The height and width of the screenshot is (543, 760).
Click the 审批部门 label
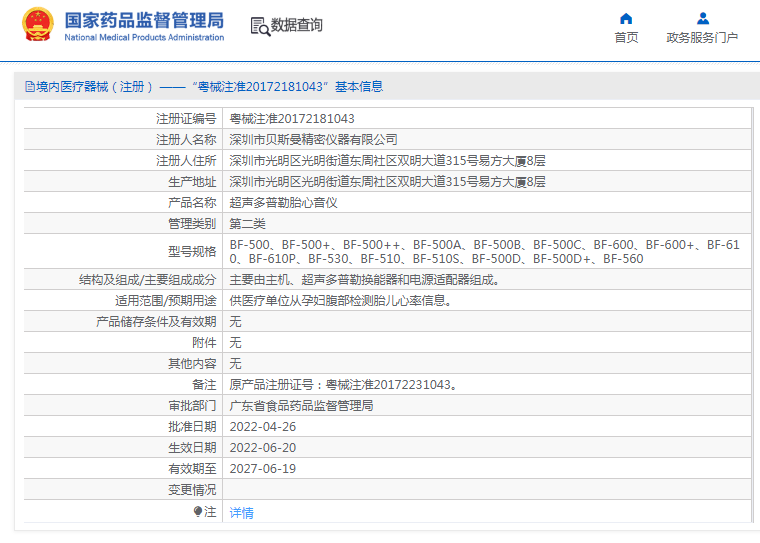tap(192, 406)
